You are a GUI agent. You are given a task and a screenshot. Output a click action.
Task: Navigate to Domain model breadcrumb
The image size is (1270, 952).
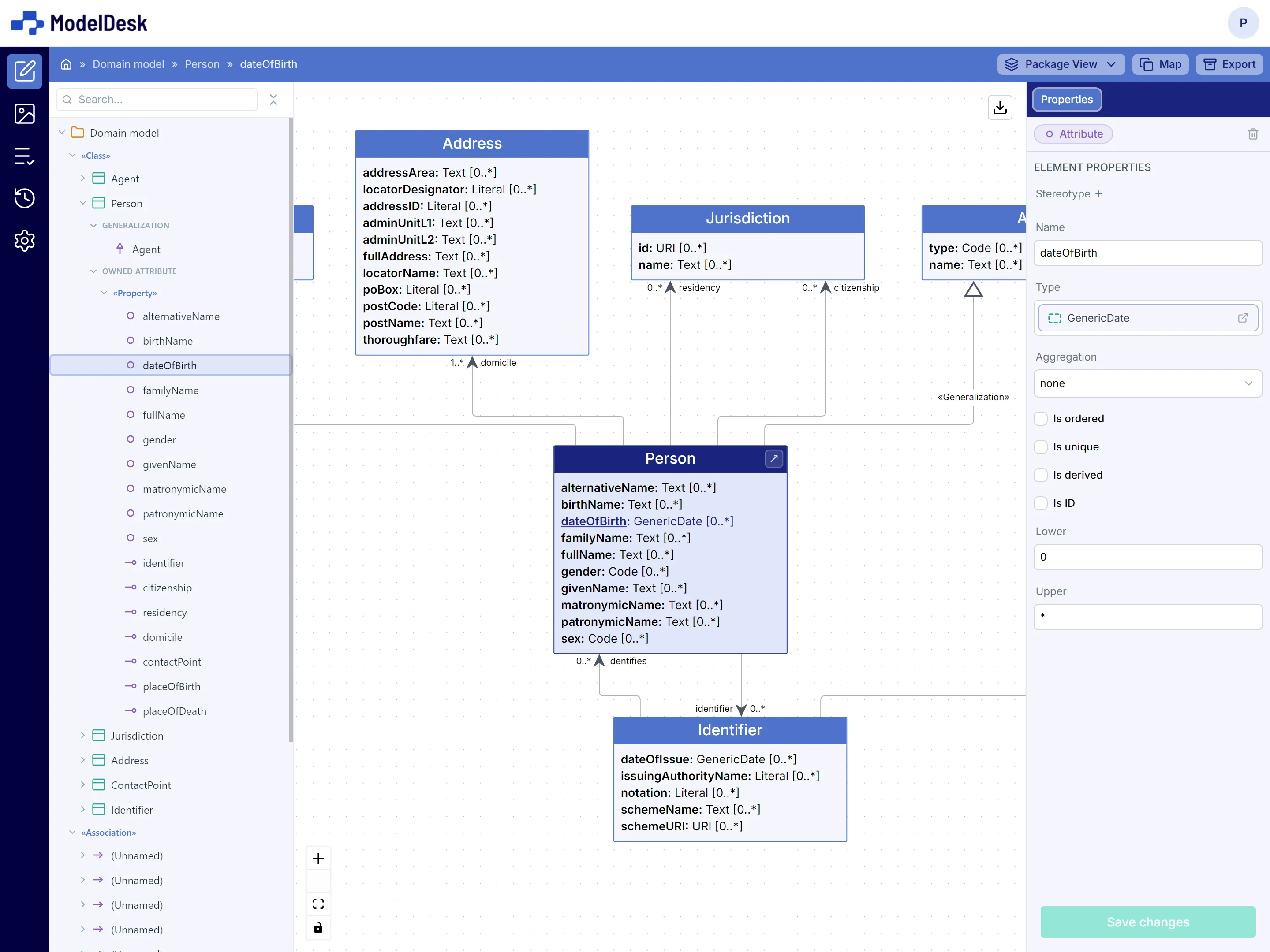128,64
